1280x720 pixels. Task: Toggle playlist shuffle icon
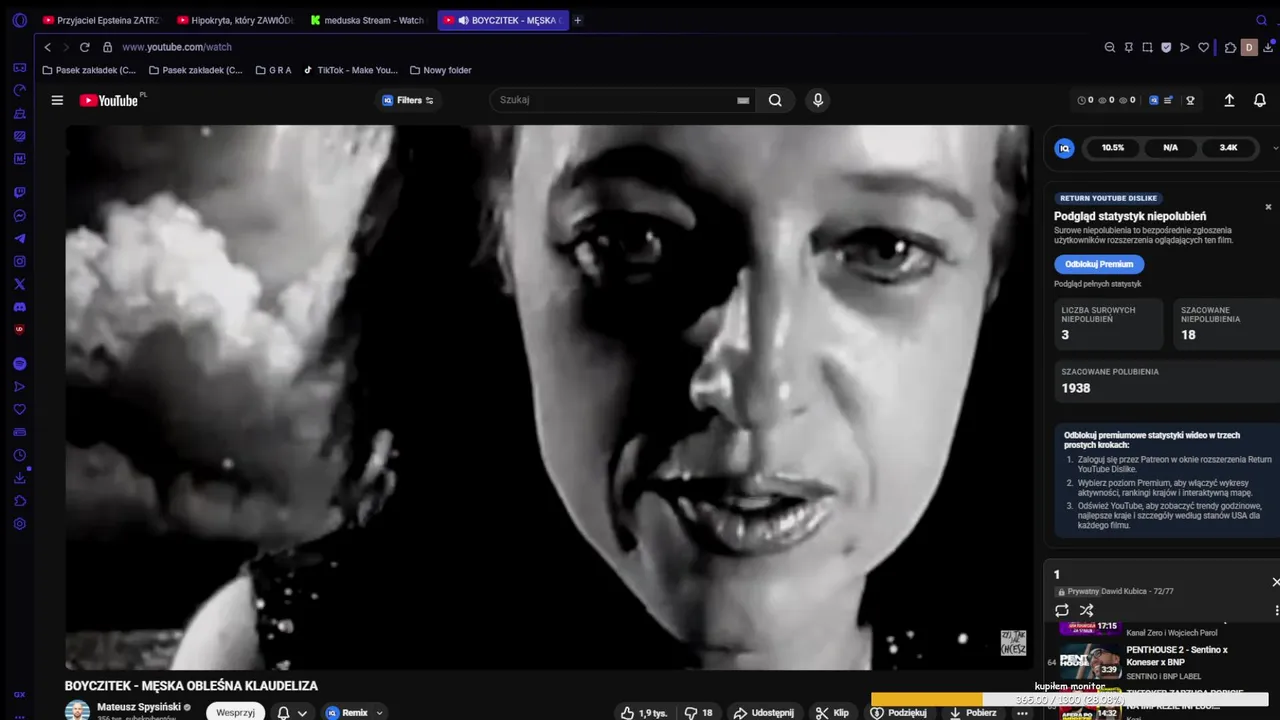coord(1086,610)
